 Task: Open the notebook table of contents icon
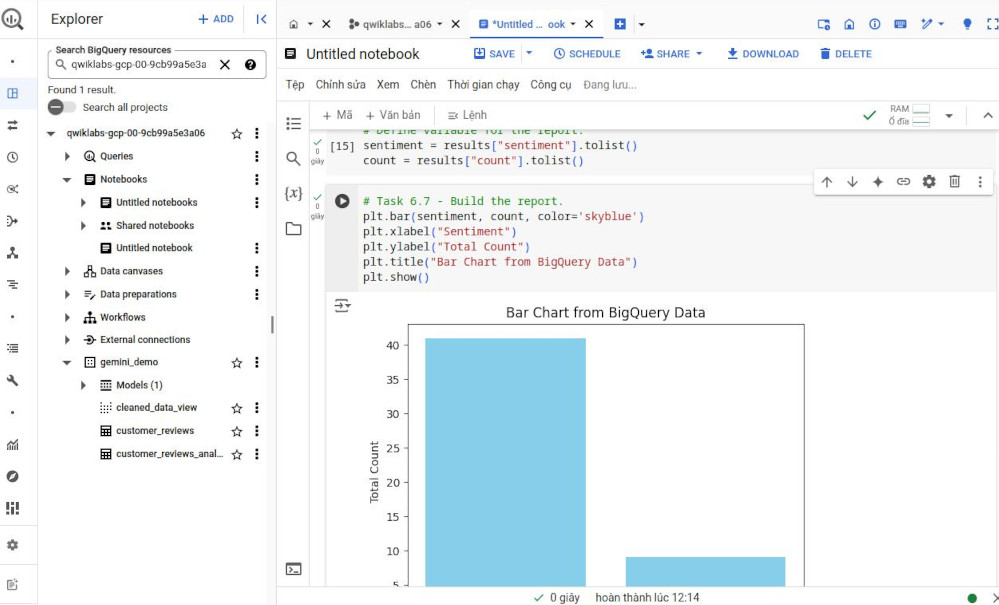tap(293, 124)
